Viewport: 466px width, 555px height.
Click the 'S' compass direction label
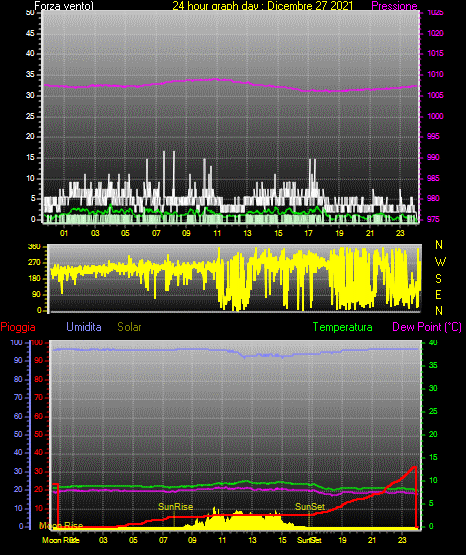[438, 279]
